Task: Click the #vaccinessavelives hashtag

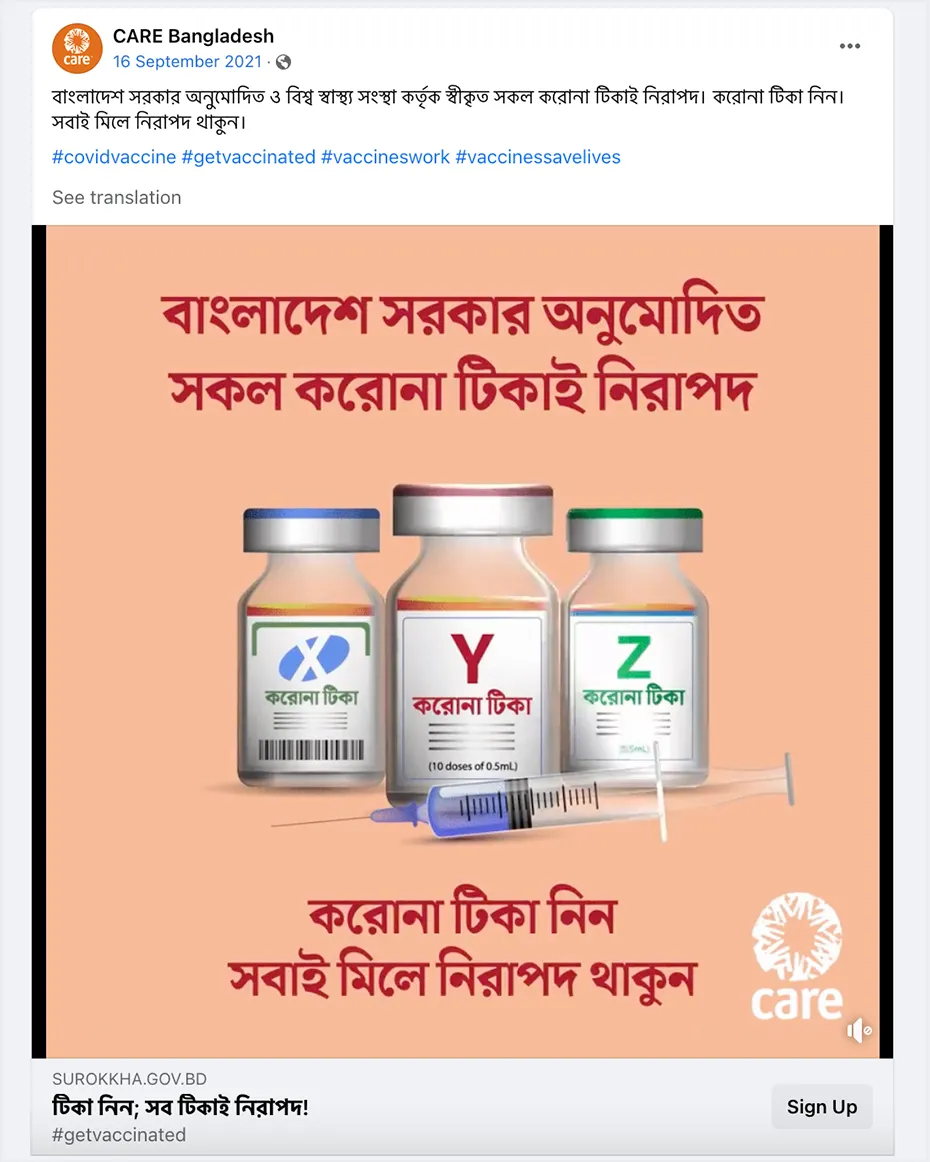Action: 538,157
